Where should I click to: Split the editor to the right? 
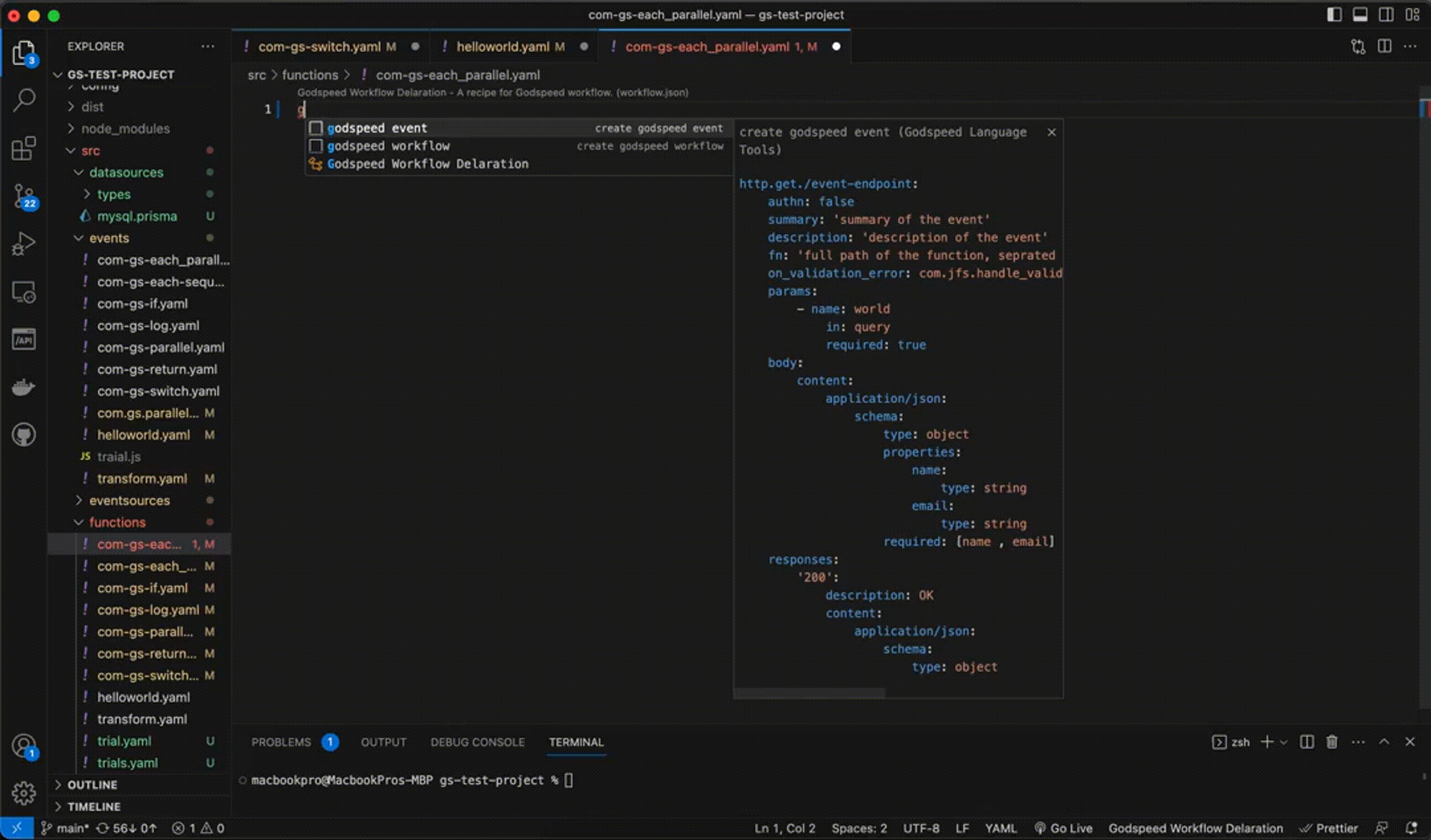click(x=1384, y=47)
